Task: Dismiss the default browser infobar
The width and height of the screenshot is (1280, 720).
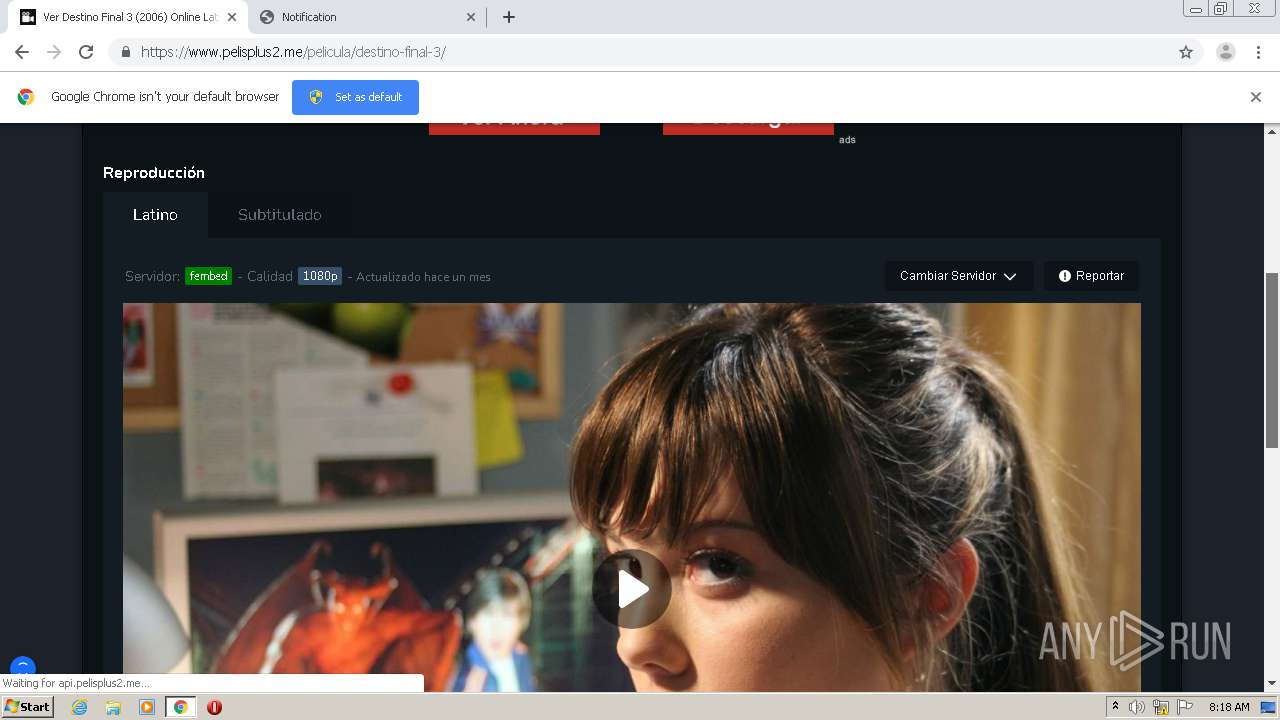Action: [x=1255, y=97]
